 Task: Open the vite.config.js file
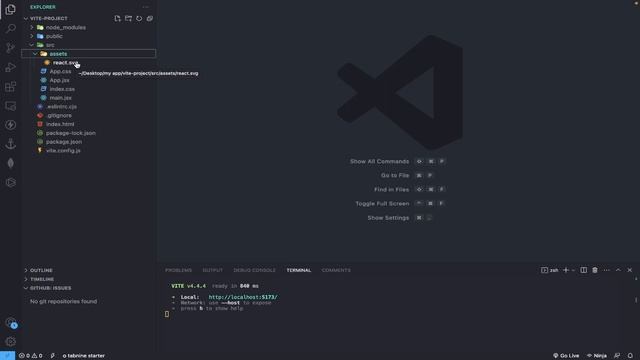pyautogui.click(x=62, y=151)
